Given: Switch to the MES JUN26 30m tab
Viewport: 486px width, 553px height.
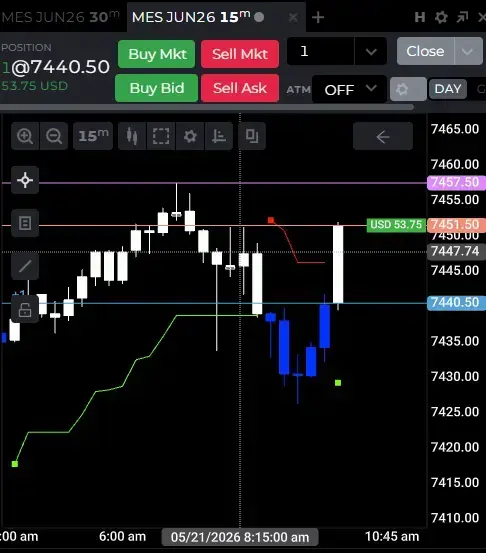Looking at the screenshot, I should pos(61,17).
